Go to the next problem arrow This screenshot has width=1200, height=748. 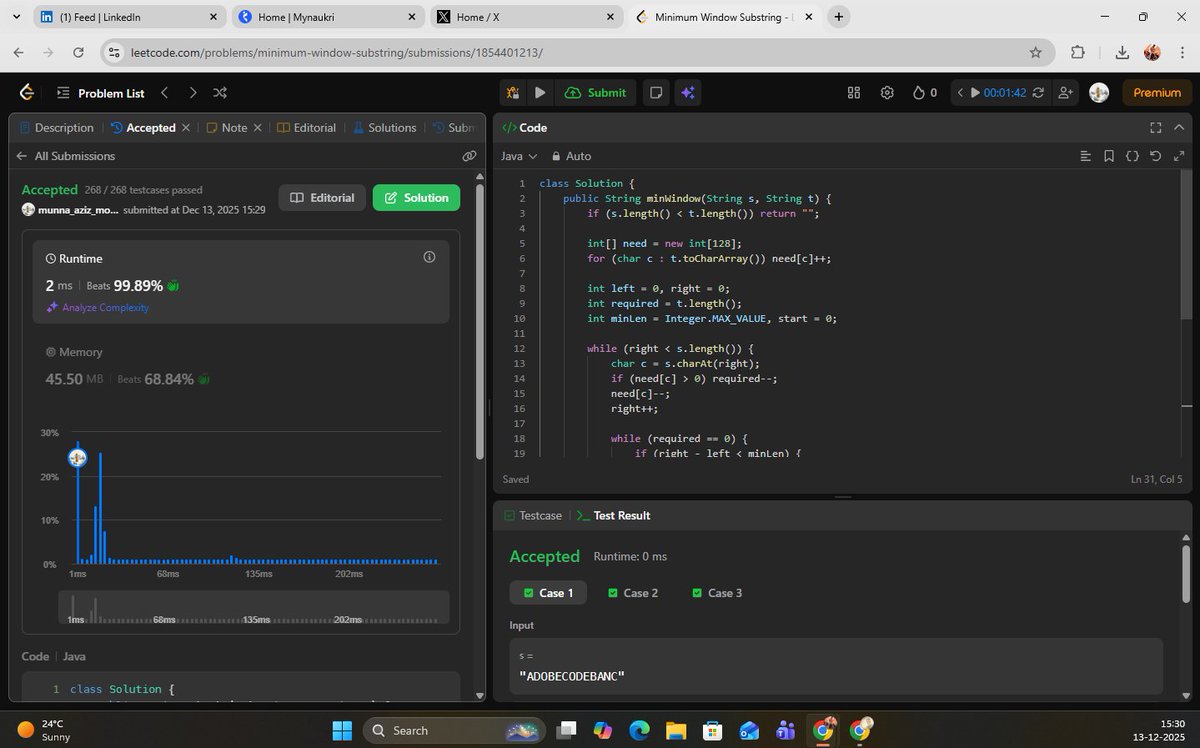pyautogui.click(x=192, y=92)
